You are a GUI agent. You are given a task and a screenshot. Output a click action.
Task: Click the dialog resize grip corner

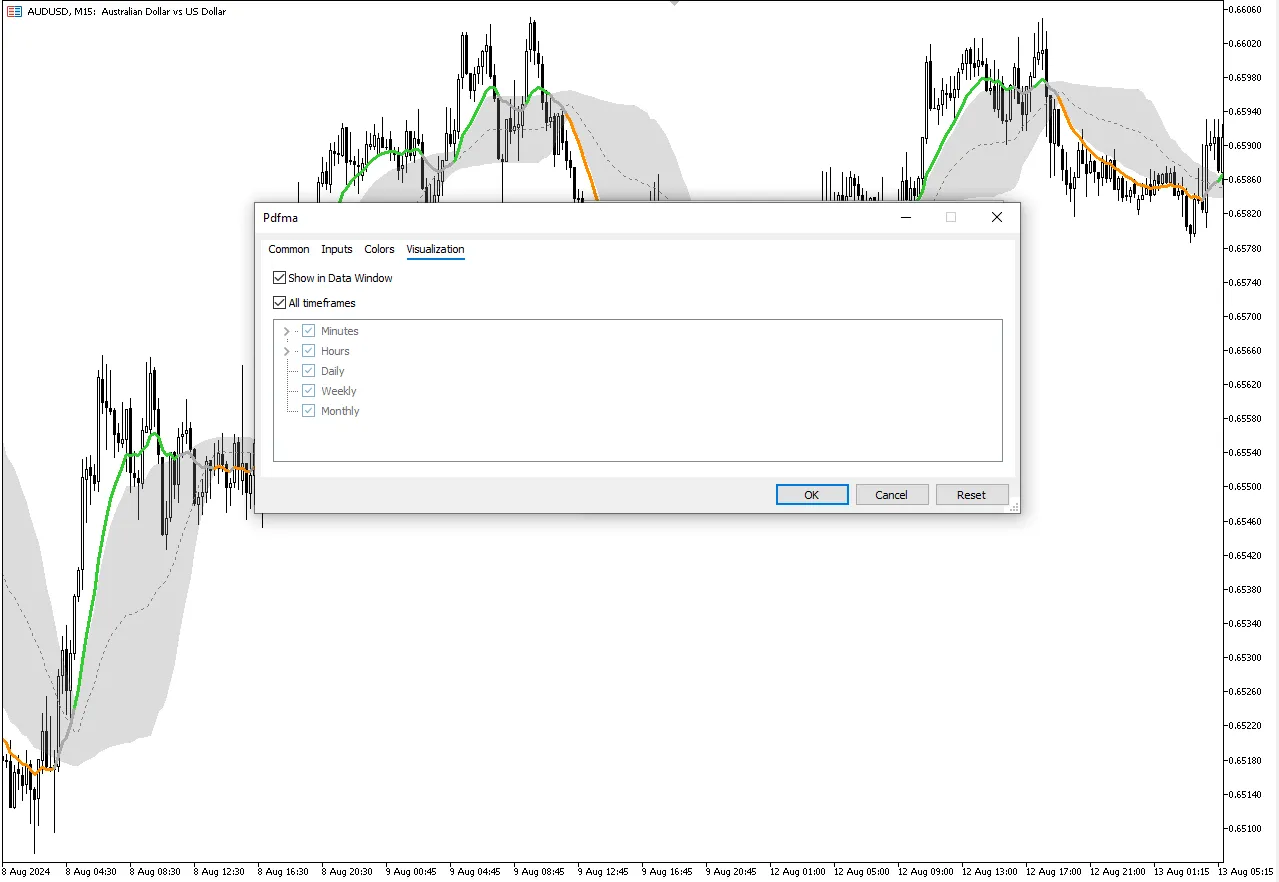coord(1014,508)
